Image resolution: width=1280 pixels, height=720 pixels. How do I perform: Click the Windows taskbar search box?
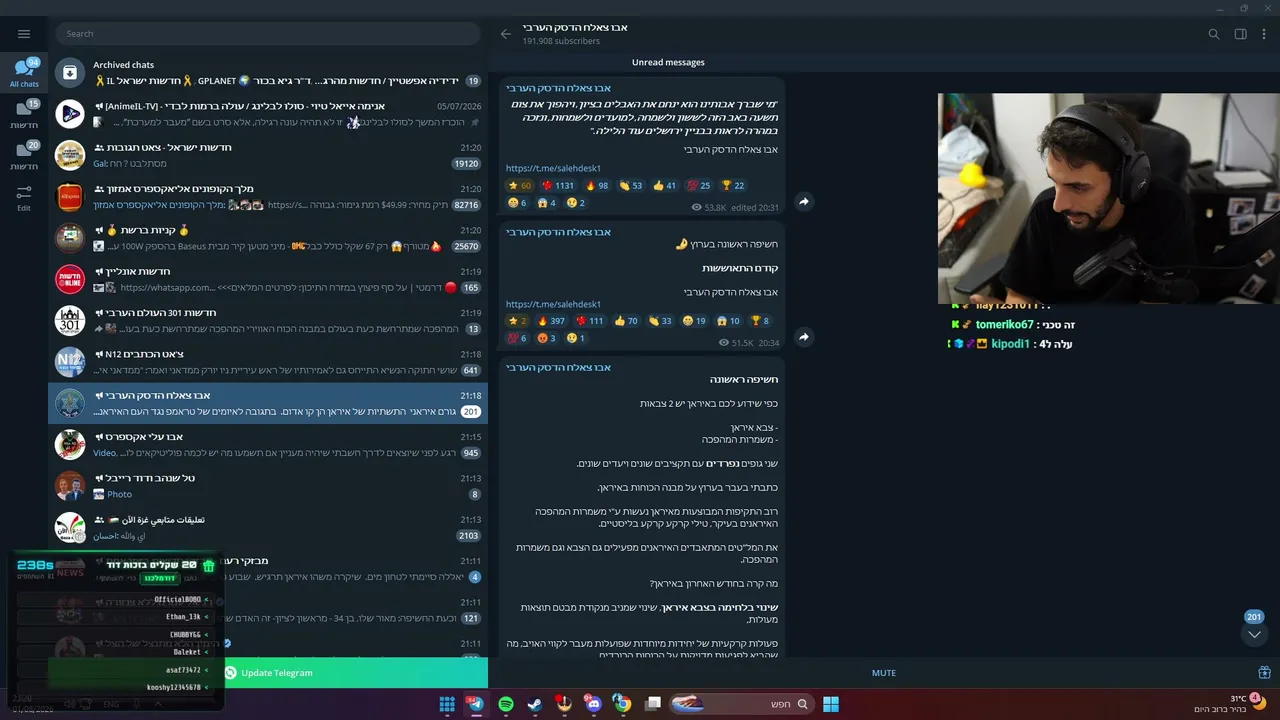point(741,704)
